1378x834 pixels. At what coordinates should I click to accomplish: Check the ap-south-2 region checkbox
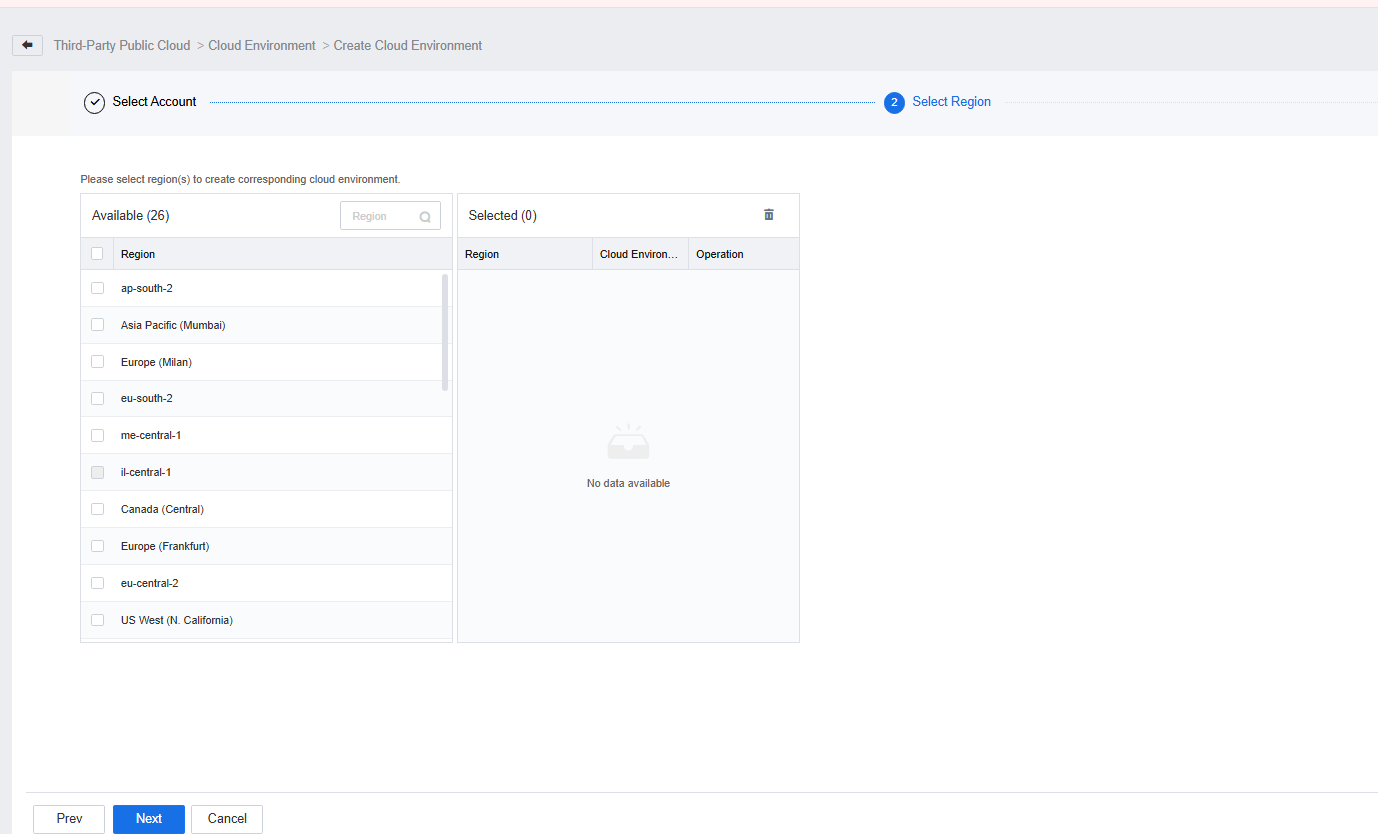coord(97,288)
